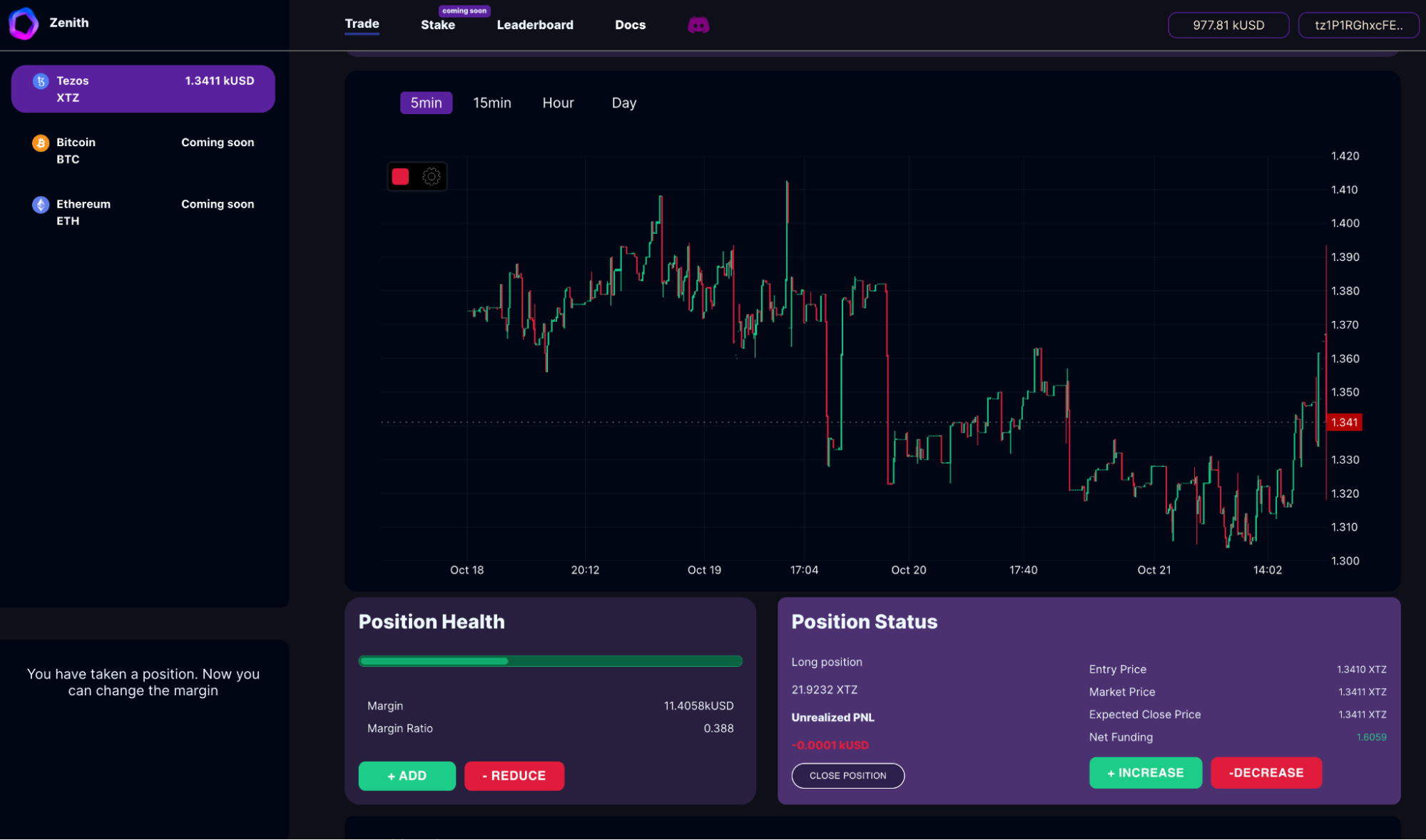
Task: Click the - REDUCE margin button
Action: point(514,776)
